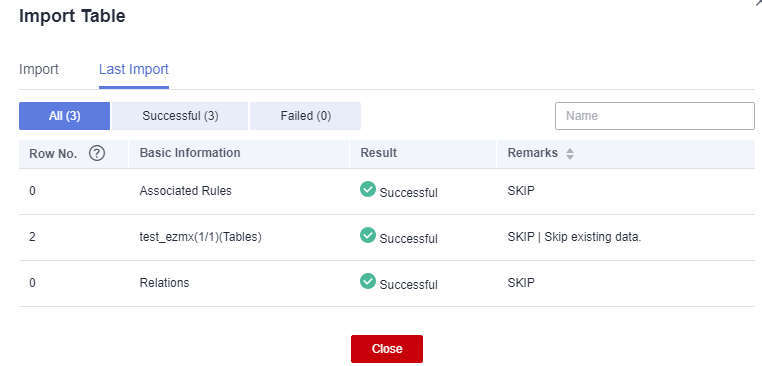Select the test_ezmx(1/1)(Tables) entry
The height and width of the screenshot is (366, 762).
point(201,237)
